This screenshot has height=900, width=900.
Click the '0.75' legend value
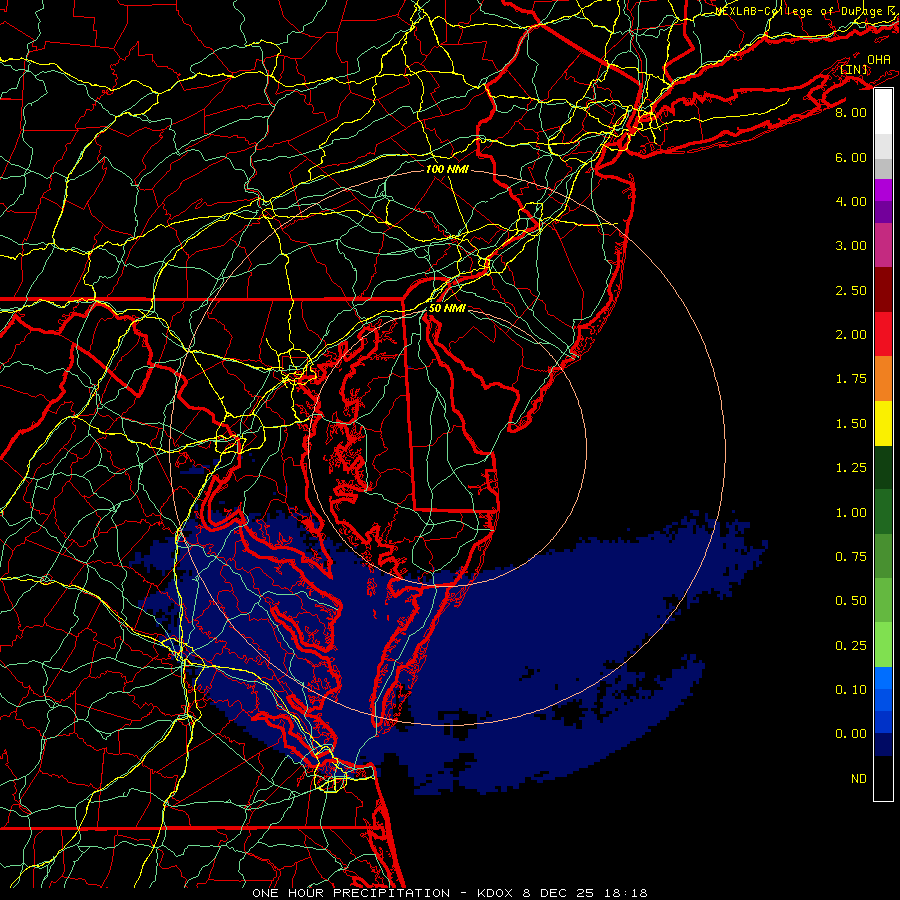click(x=851, y=557)
